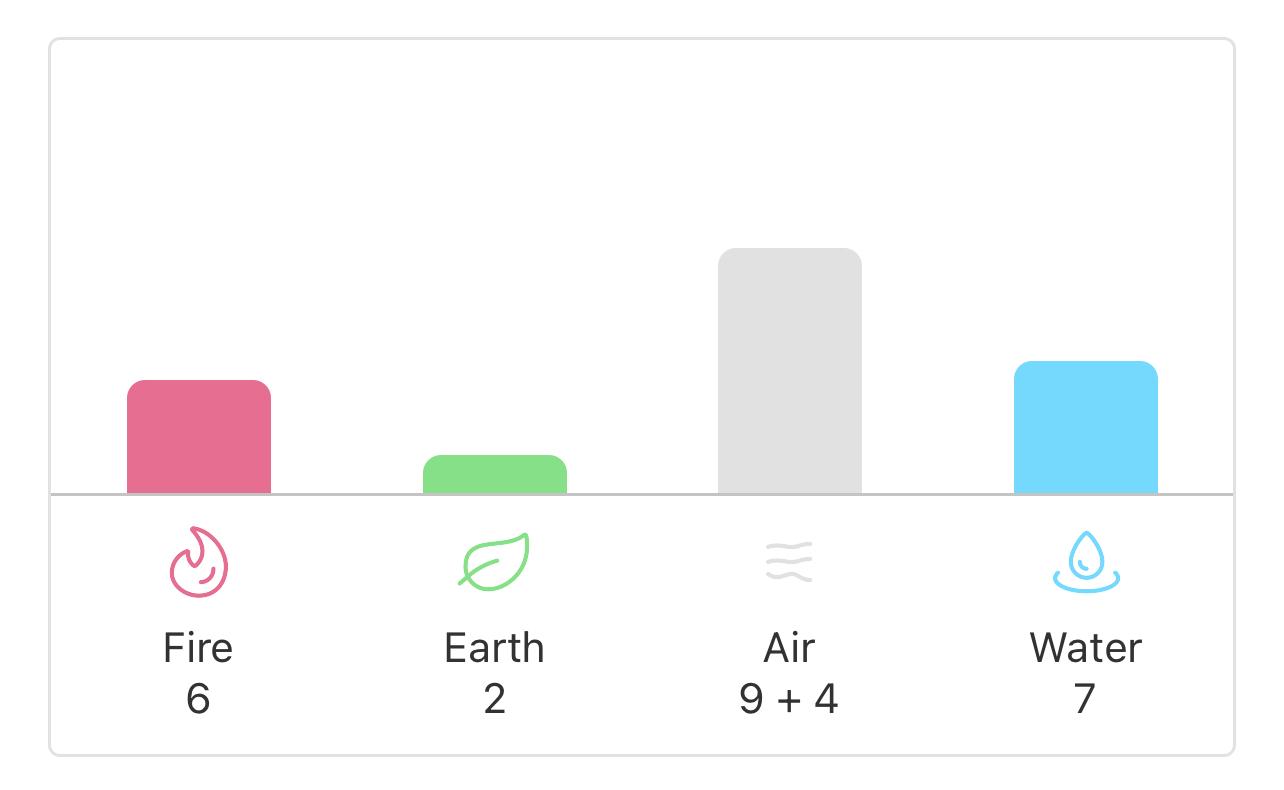The image size is (1284, 790).
Task: Click the Fire label text
Action: point(198,648)
